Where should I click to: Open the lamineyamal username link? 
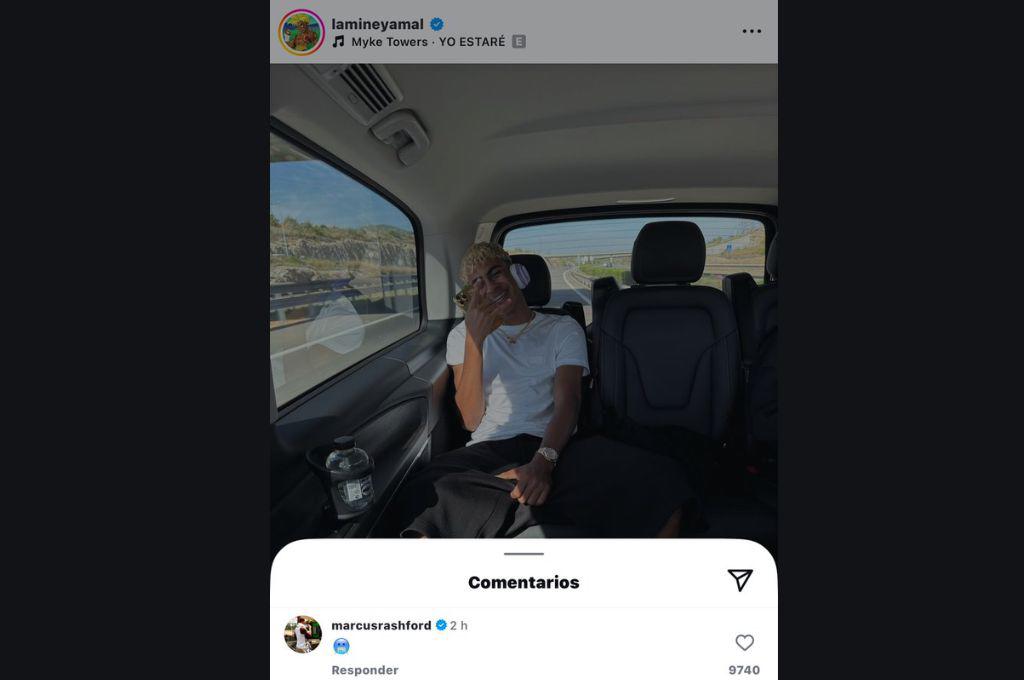(x=377, y=24)
